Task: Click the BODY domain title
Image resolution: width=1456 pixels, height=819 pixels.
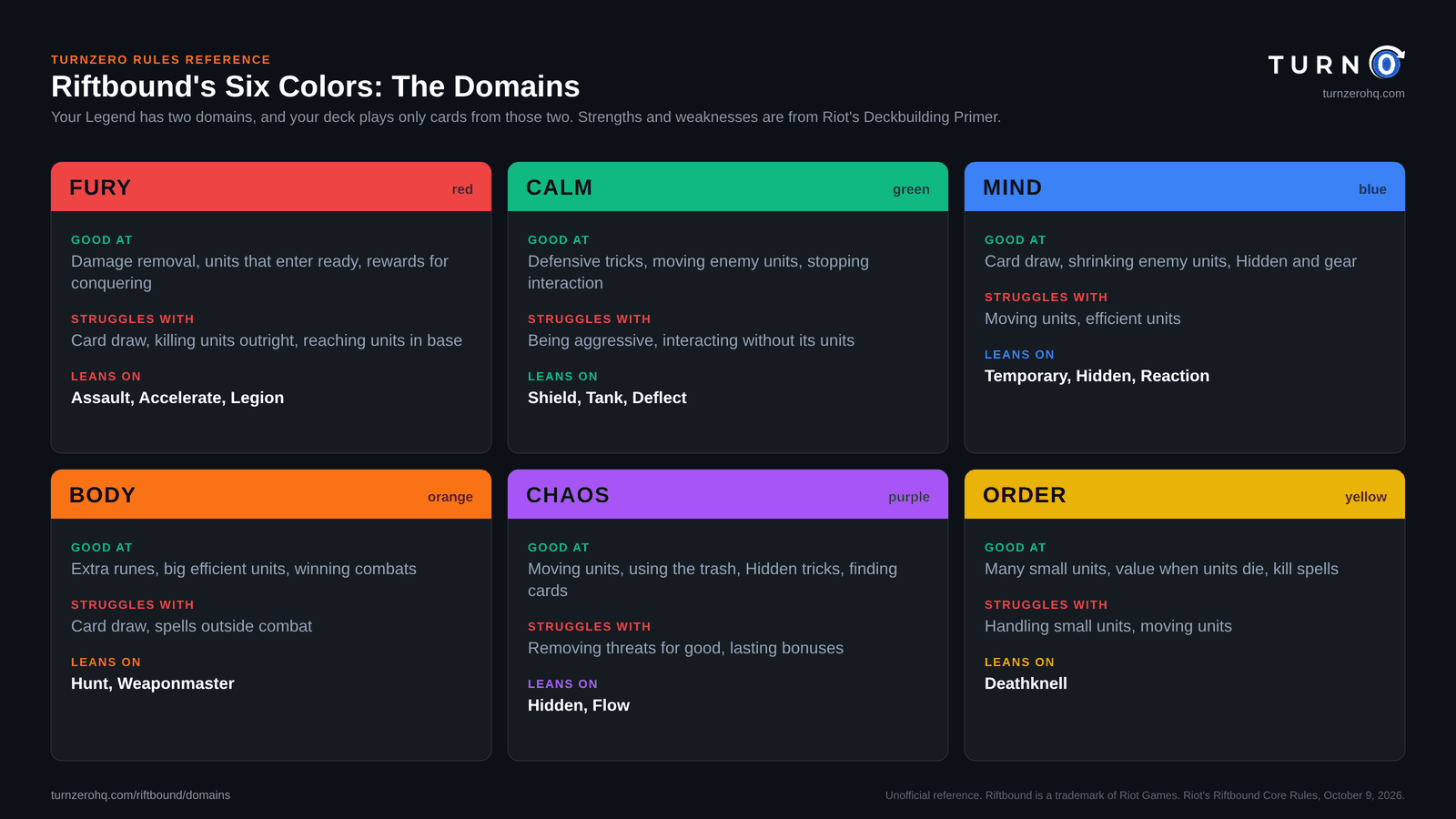Action: (x=102, y=495)
